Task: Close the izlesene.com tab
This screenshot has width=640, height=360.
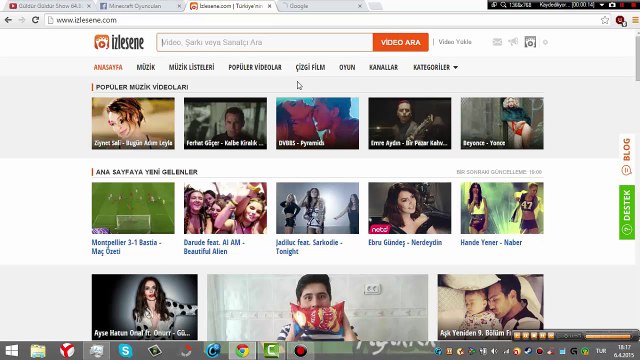Action: click(x=269, y=6)
